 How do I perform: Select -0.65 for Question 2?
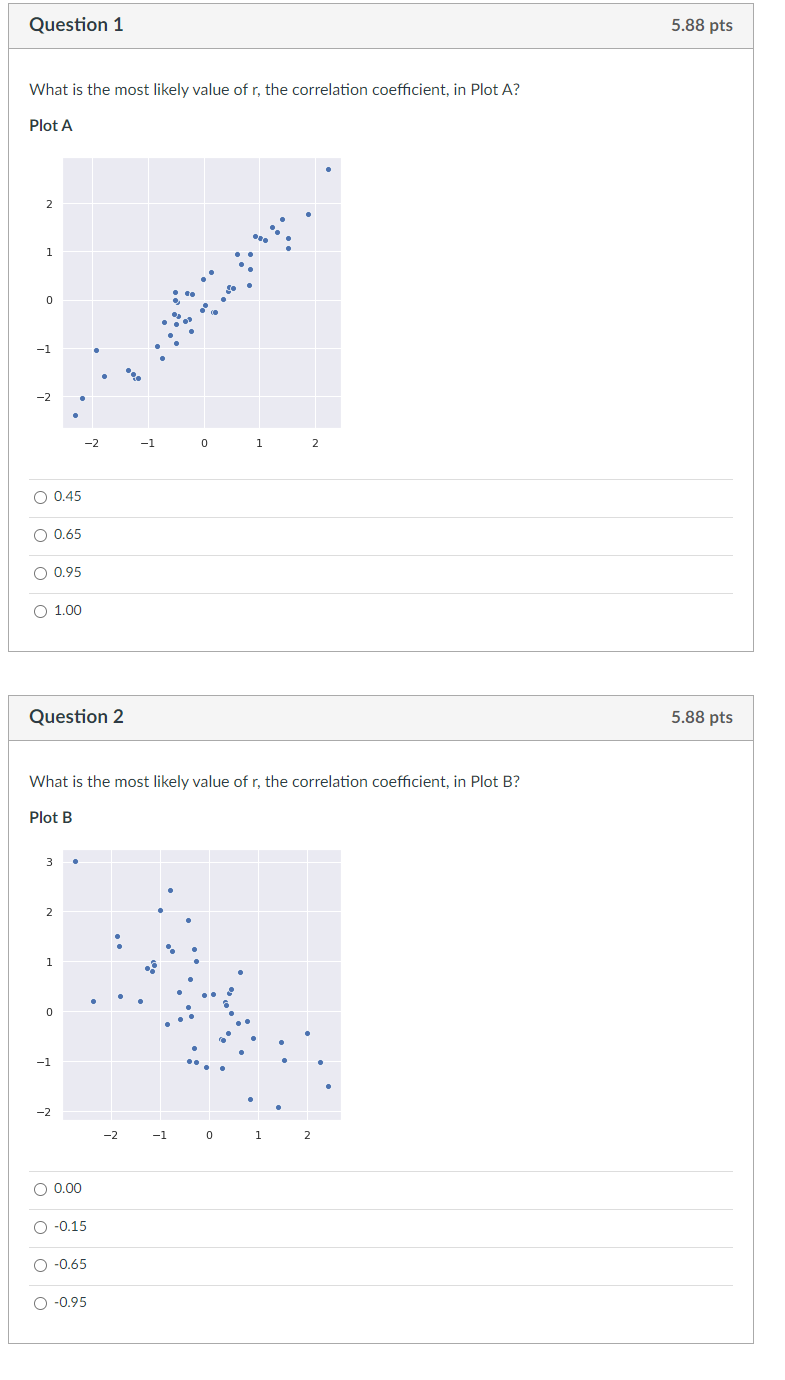[40, 1264]
